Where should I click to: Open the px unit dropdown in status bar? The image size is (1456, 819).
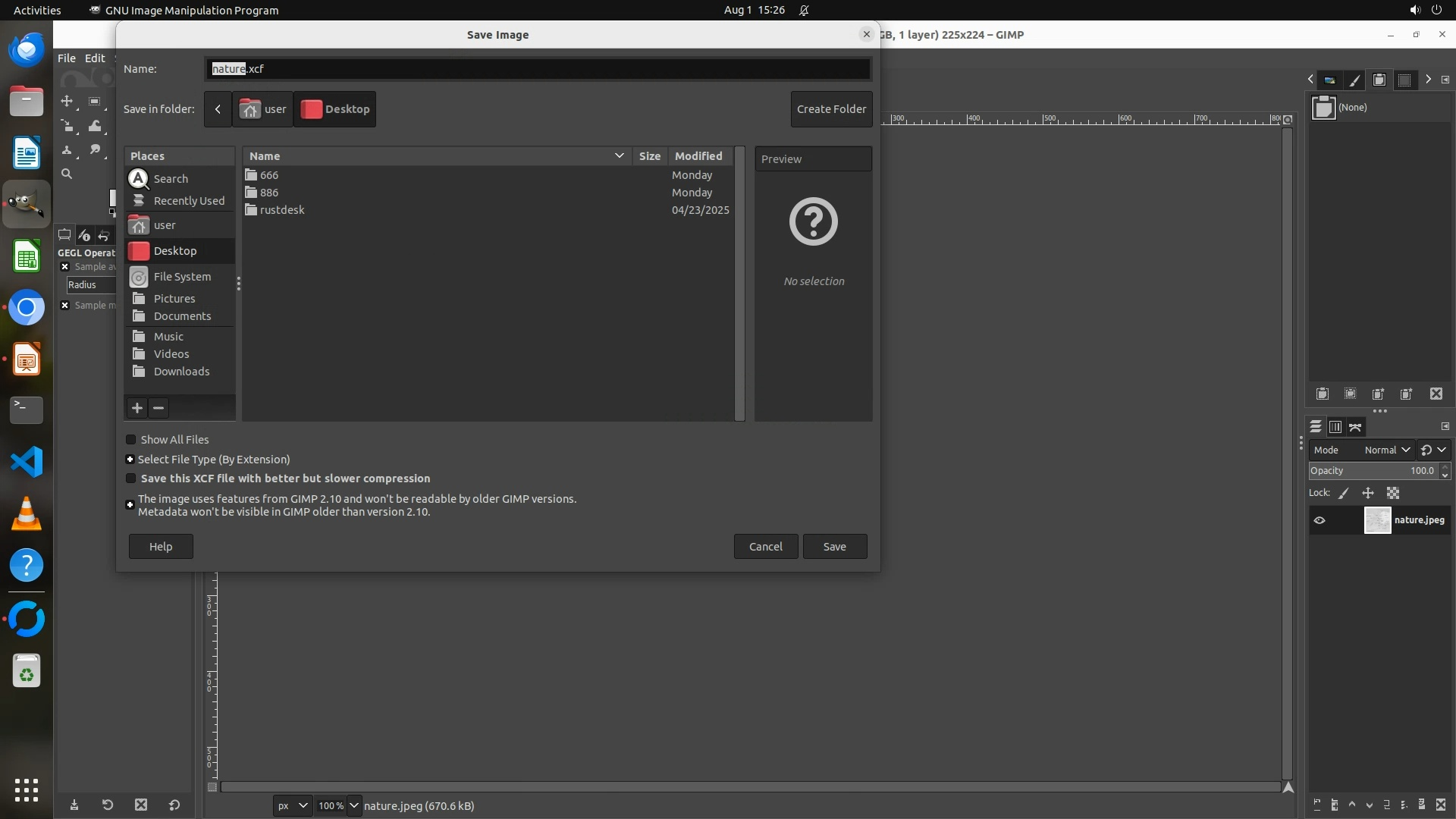coord(292,805)
